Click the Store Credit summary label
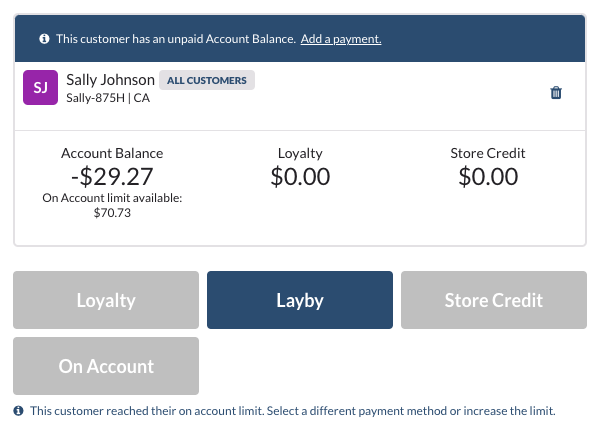The width and height of the screenshot is (600, 430). click(488, 153)
